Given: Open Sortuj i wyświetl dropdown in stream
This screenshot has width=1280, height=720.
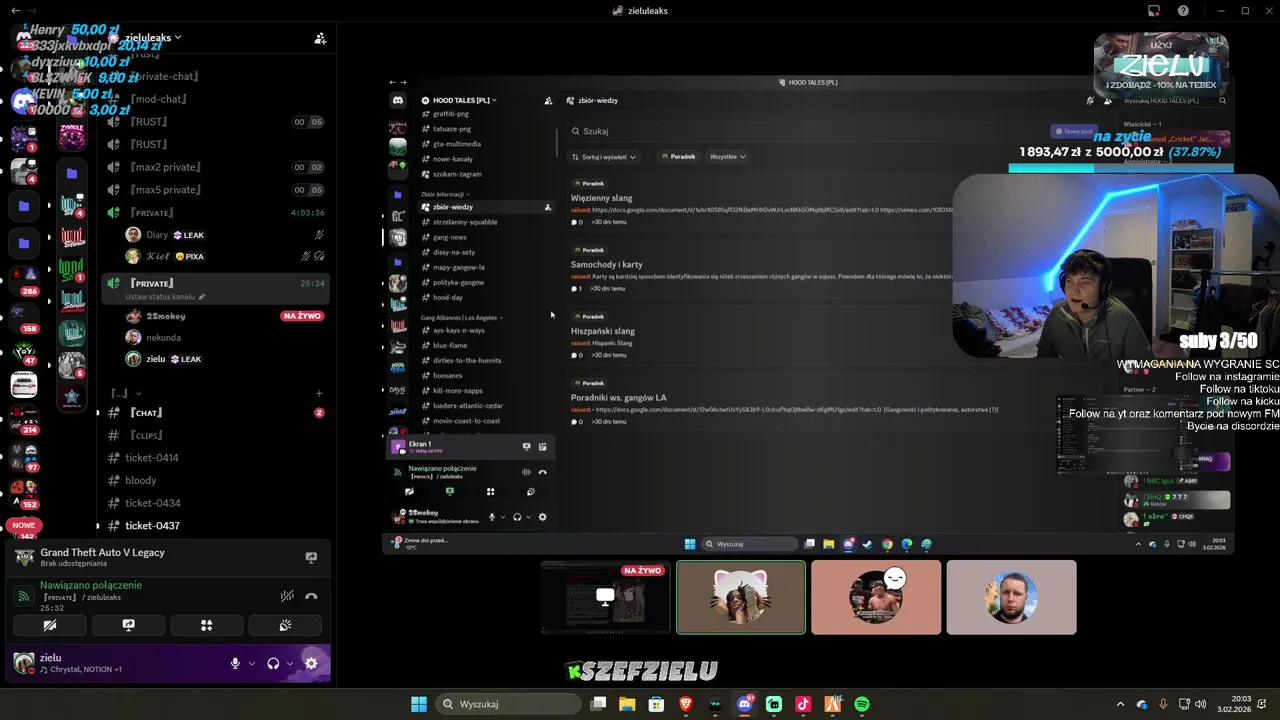Looking at the screenshot, I should coord(603,157).
